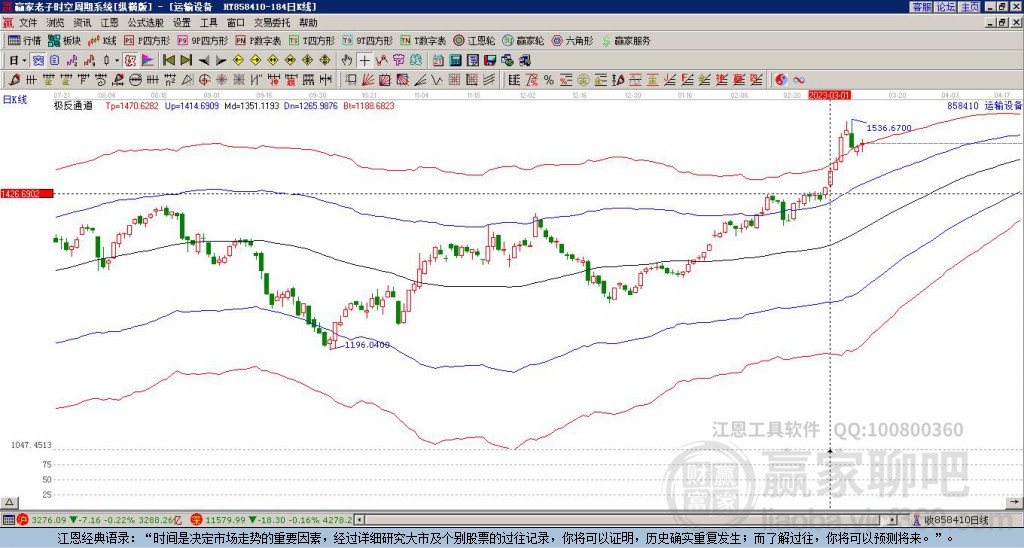This screenshot has height=548, width=1024.
Task: Open 赢家轮 wheel tool
Action: tap(523, 40)
